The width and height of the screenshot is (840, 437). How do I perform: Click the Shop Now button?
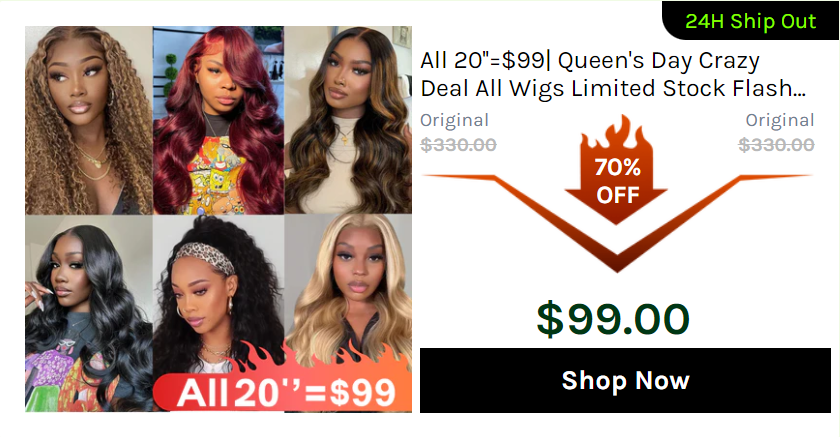tap(625, 380)
